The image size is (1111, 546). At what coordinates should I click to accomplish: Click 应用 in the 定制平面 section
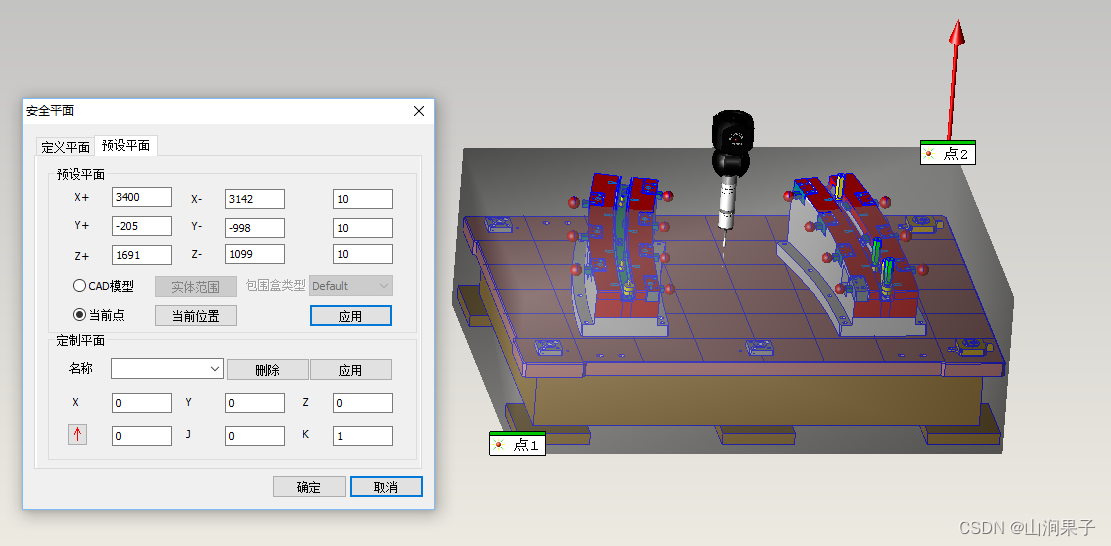[351, 370]
